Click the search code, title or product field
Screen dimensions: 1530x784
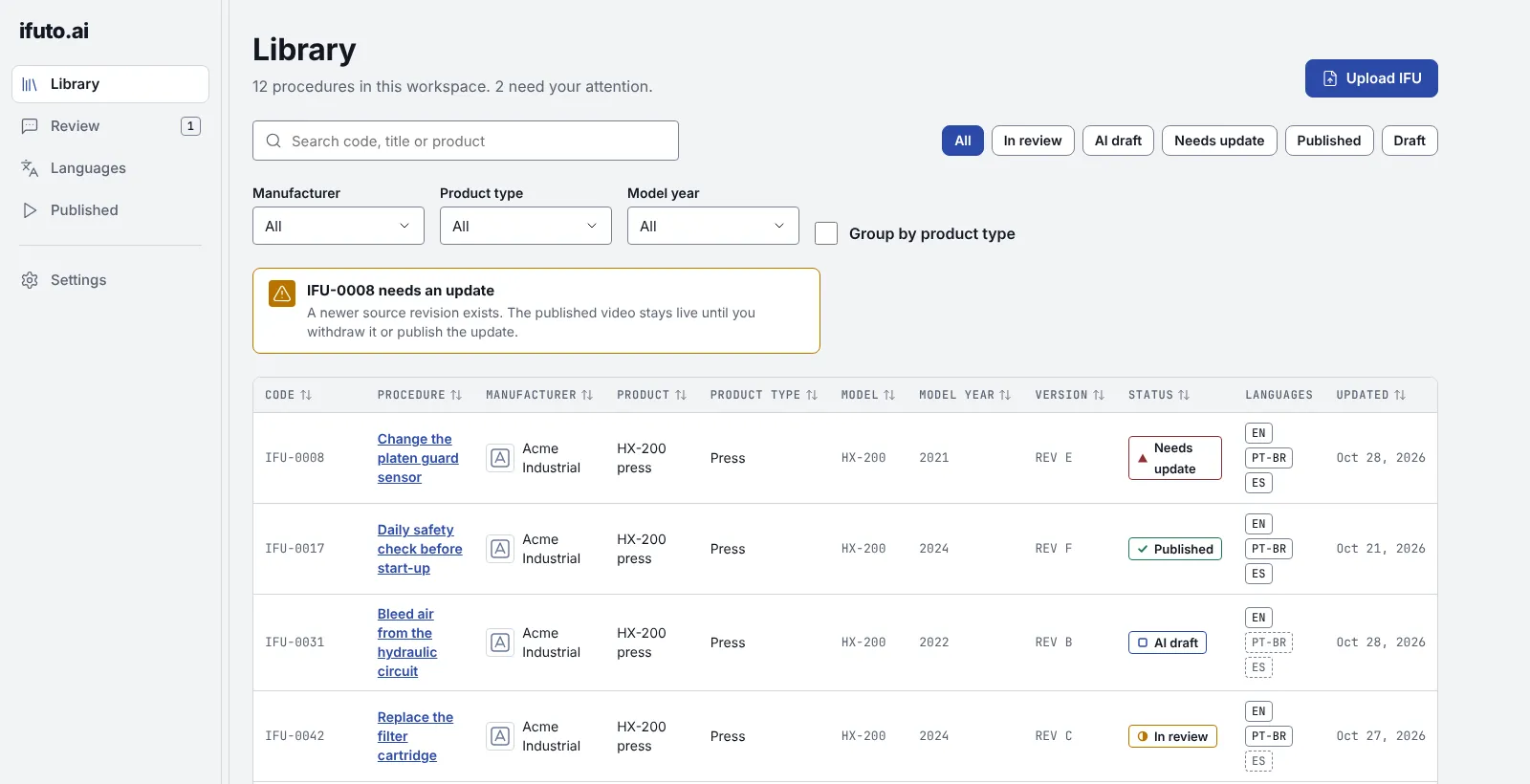coord(466,141)
